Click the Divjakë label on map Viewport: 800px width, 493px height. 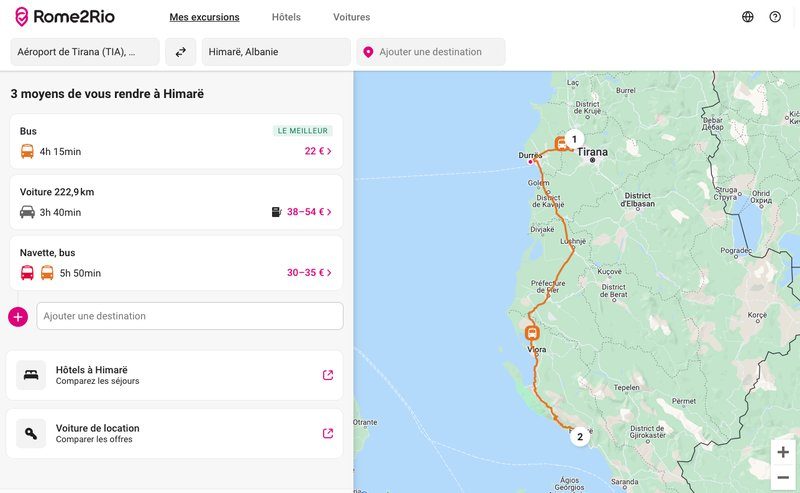(x=542, y=230)
